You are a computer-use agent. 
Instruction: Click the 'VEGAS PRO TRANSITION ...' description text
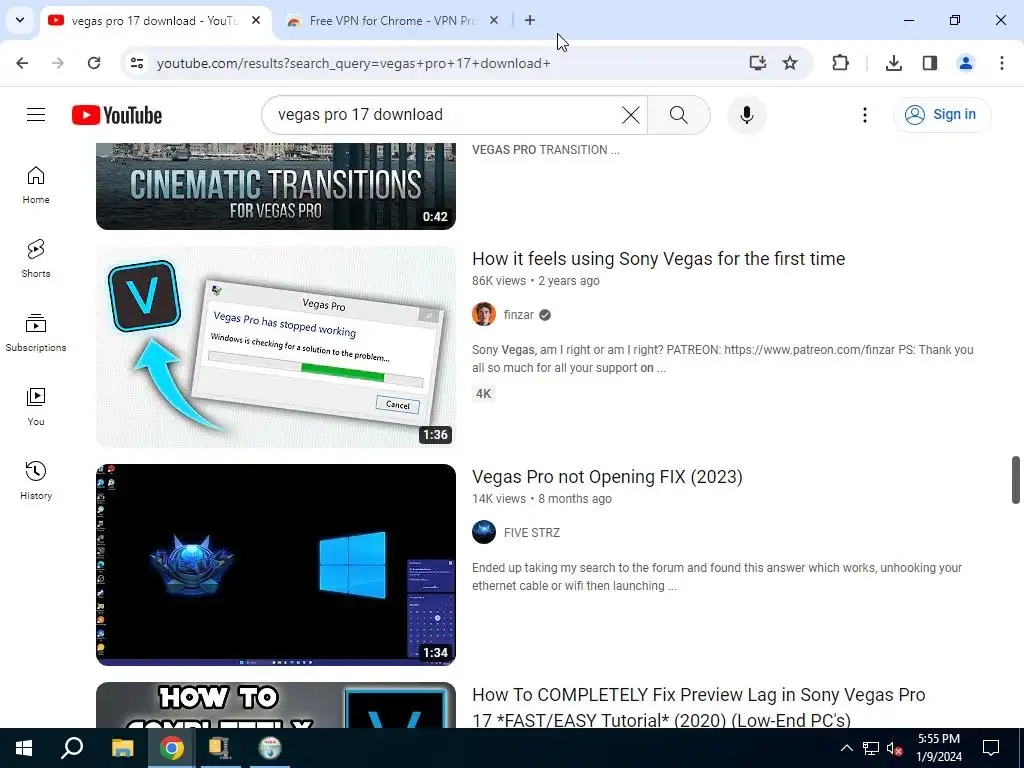coord(545,150)
